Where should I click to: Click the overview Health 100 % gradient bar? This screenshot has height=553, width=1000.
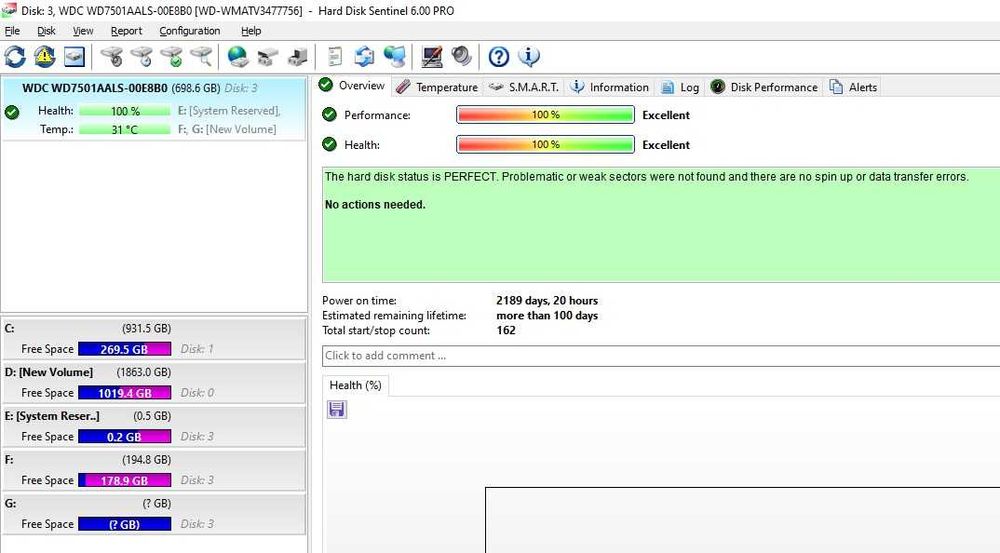coord(545,145)
